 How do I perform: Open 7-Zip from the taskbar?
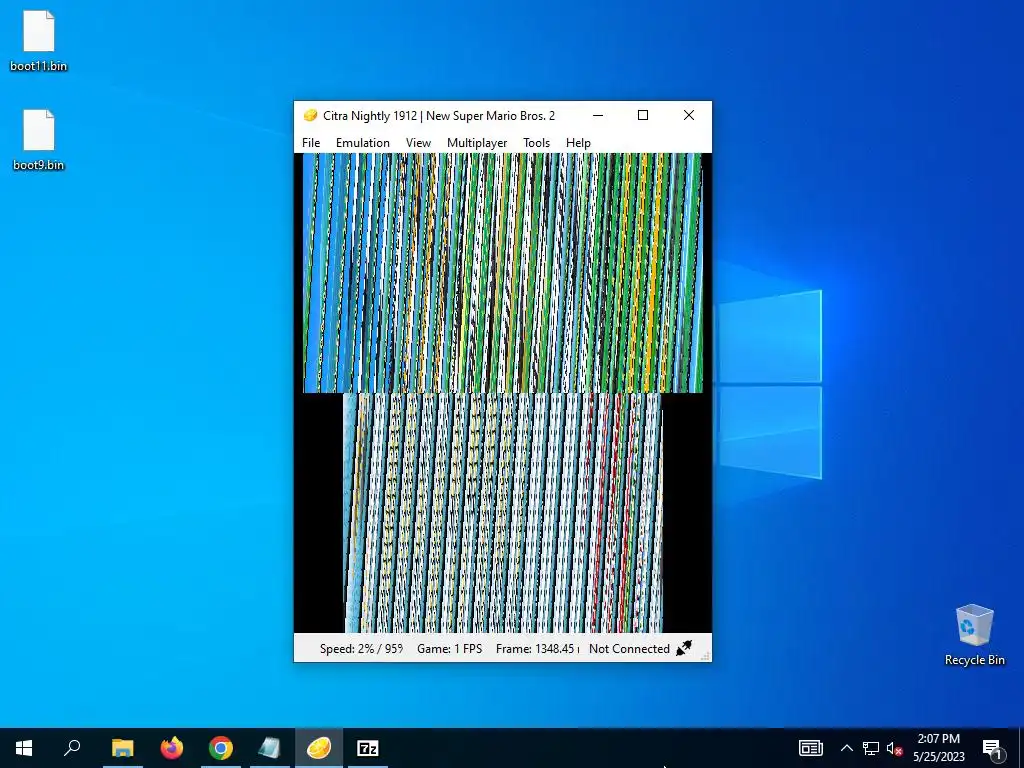[368, 748]
